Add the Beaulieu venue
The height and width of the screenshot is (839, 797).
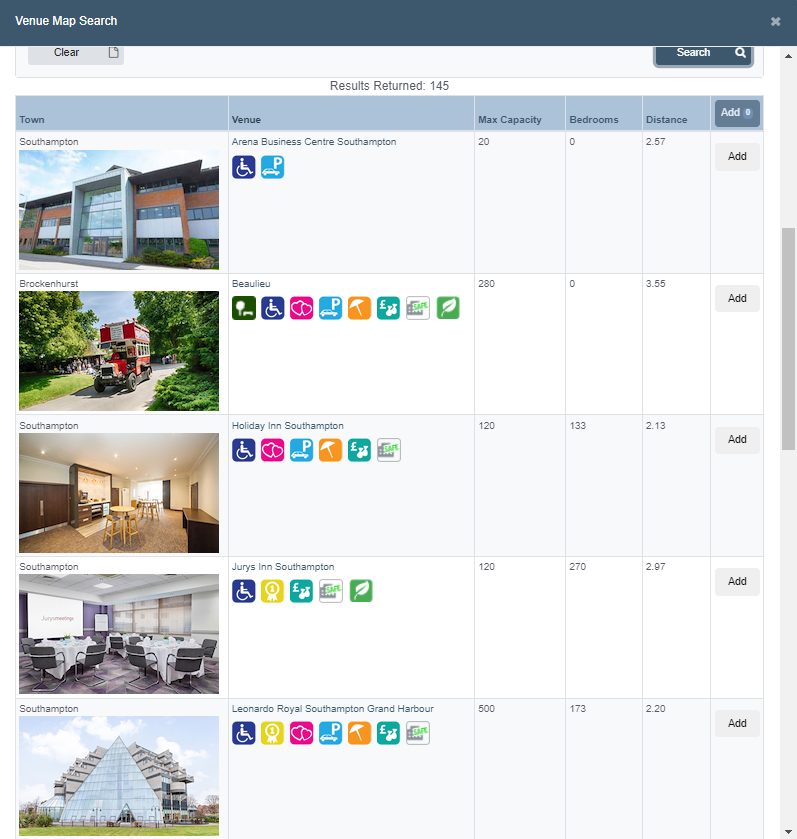pyautogui.click(x=737, y=299)
